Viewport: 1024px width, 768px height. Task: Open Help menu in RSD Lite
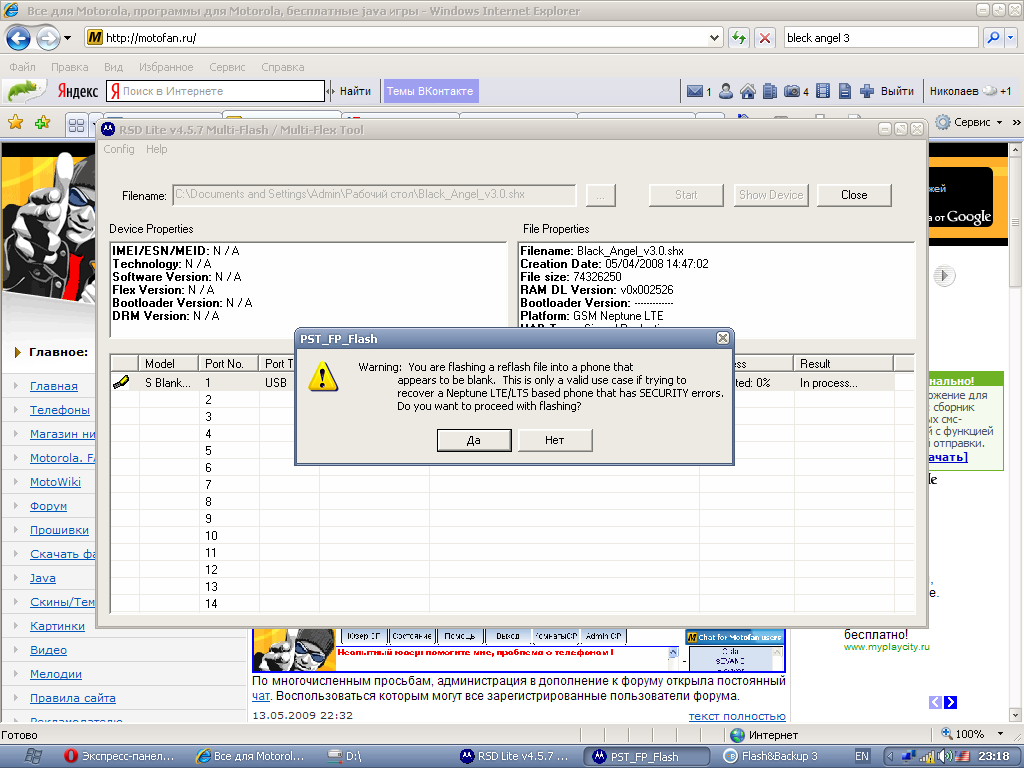(x=157, y=149)
